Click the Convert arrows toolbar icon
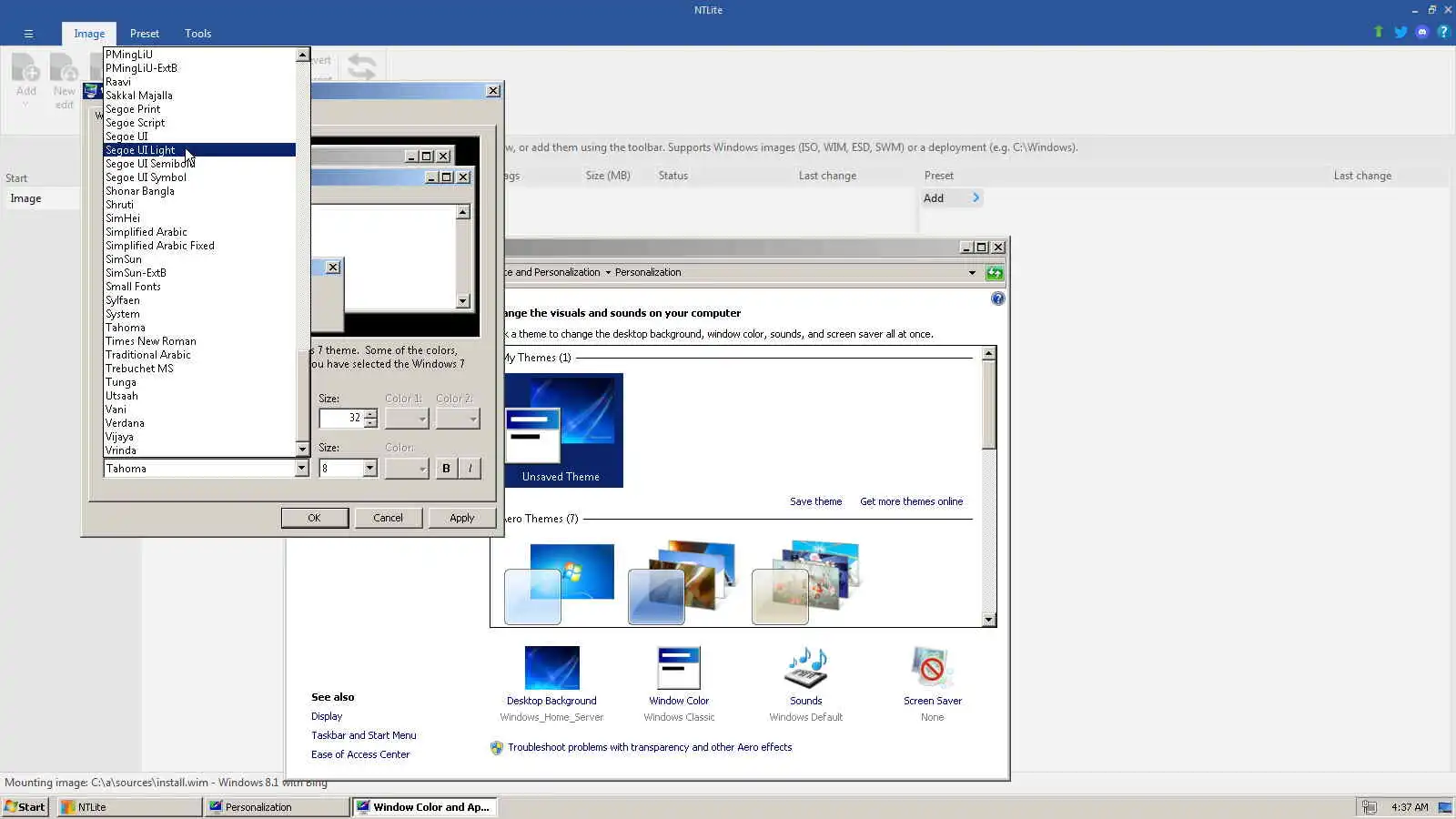1456x819 pixels. [x=361, y=66]
